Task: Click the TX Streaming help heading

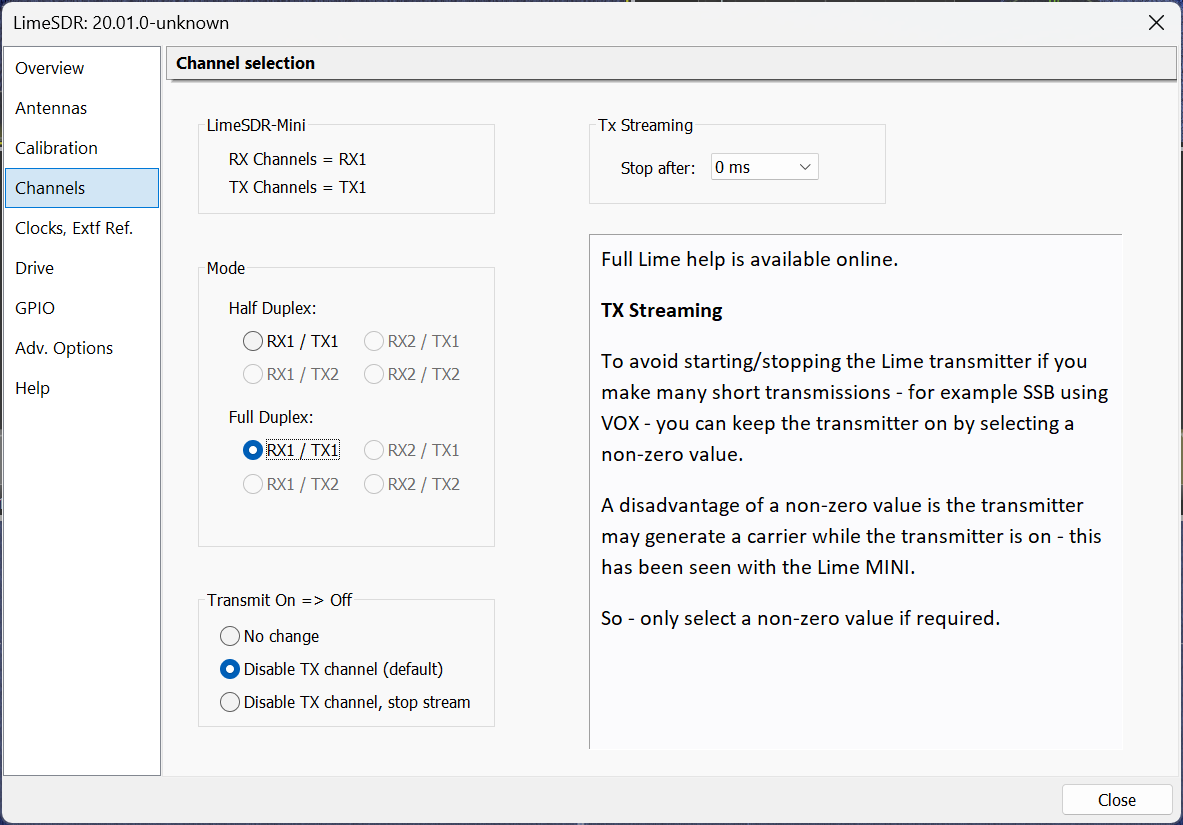Action: point(661,310)
